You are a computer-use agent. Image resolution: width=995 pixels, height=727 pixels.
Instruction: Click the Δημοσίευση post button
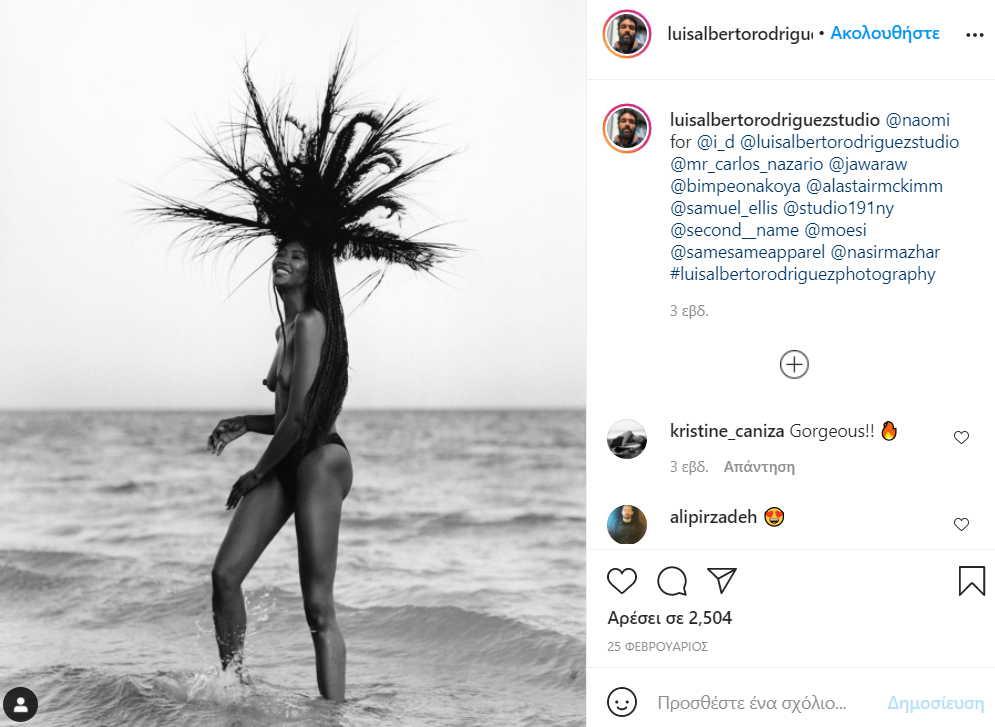coord(935,703)
